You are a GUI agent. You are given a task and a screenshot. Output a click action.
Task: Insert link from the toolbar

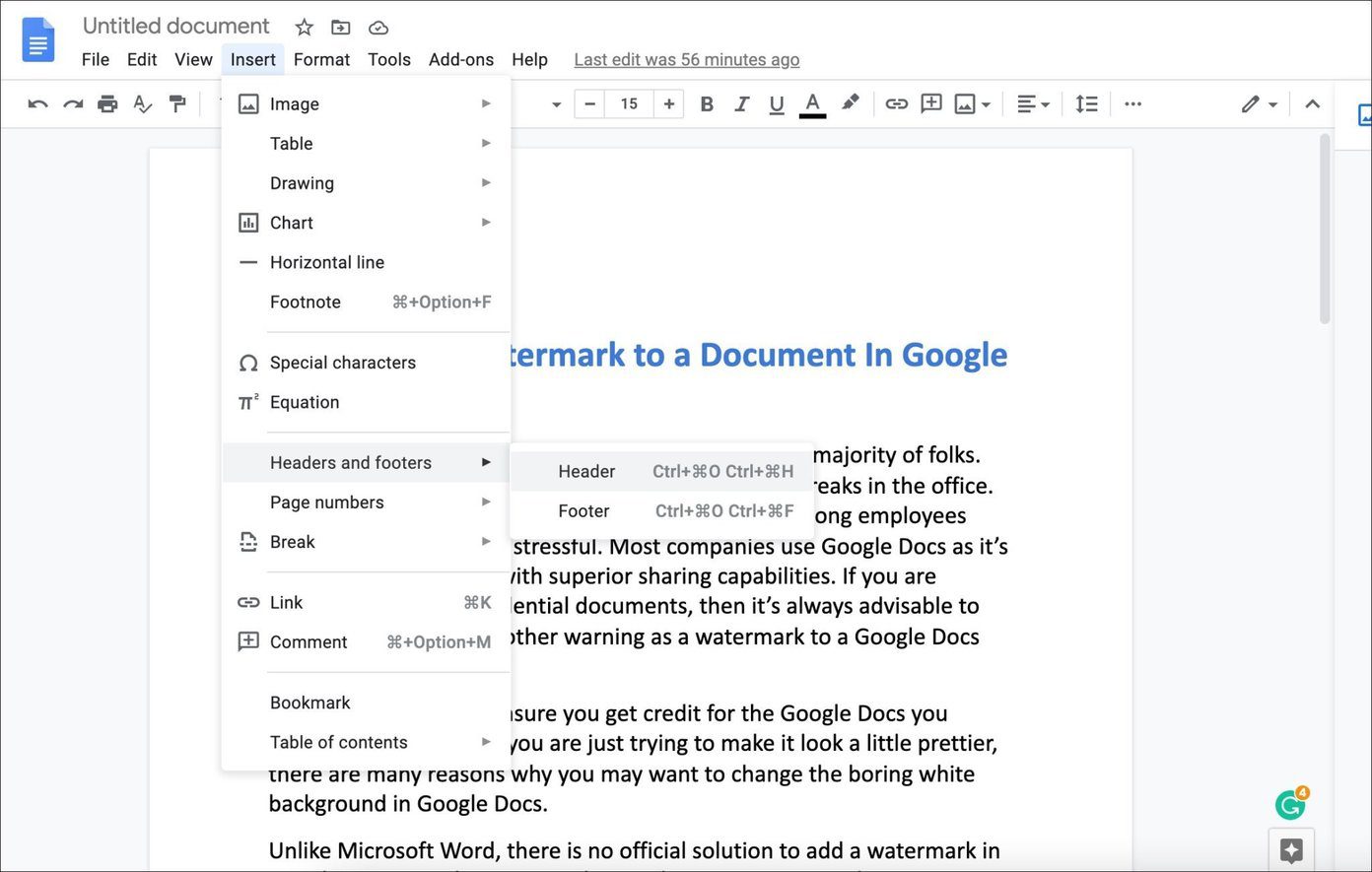[896, 103]
